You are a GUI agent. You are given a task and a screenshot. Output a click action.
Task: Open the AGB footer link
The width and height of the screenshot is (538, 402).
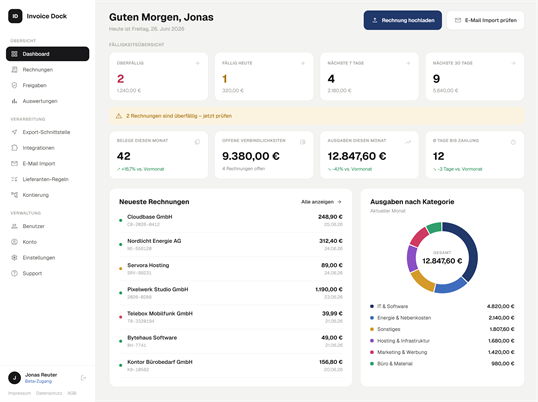tap(72, 393)
